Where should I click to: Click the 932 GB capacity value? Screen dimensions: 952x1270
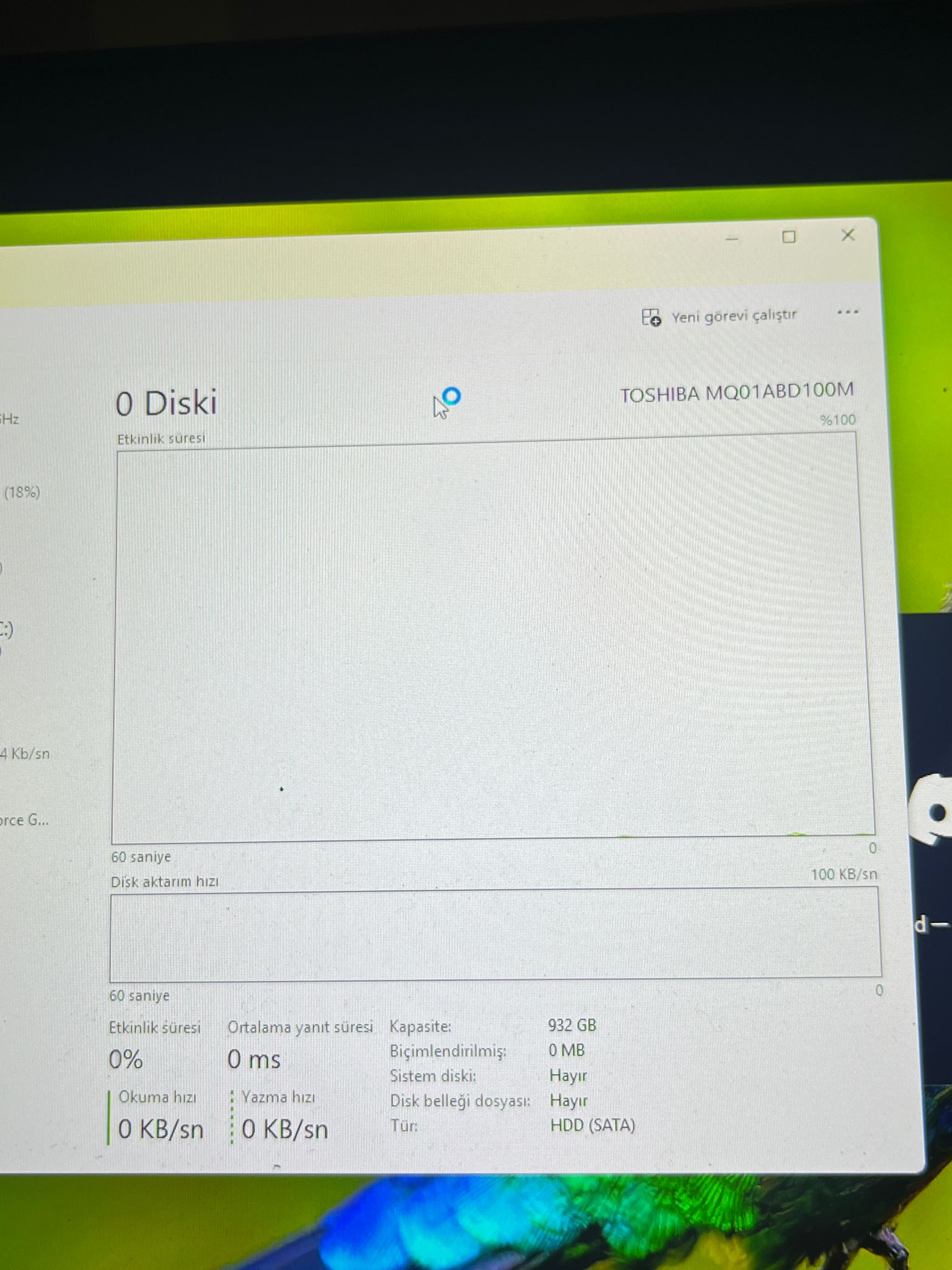coord(571,1025)
